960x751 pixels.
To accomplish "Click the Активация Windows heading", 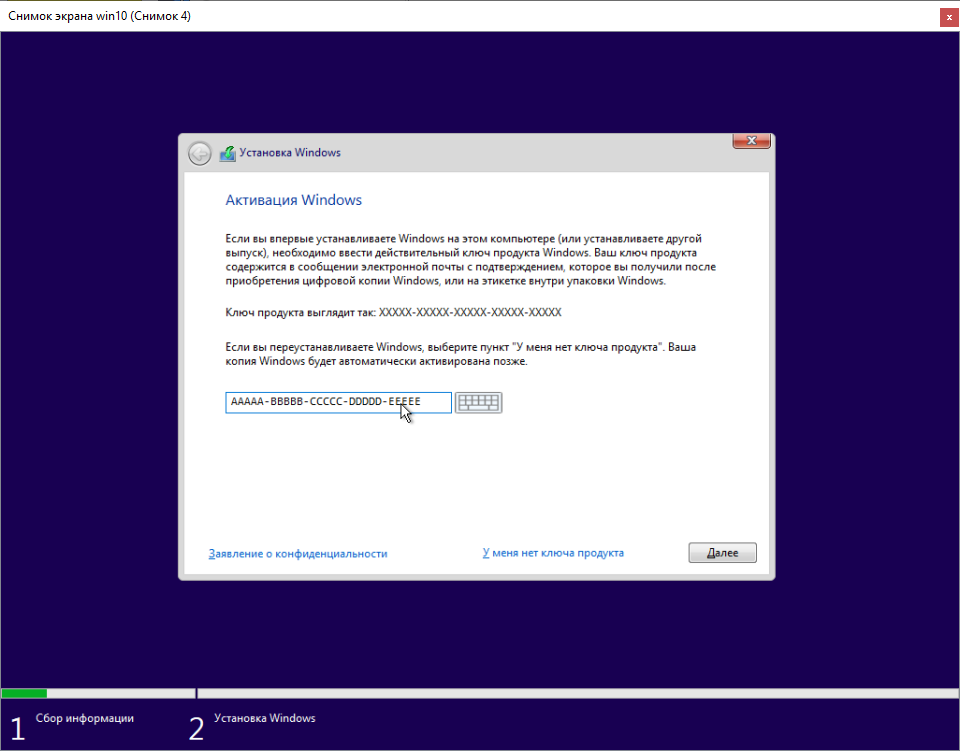I will click(293, 200).
